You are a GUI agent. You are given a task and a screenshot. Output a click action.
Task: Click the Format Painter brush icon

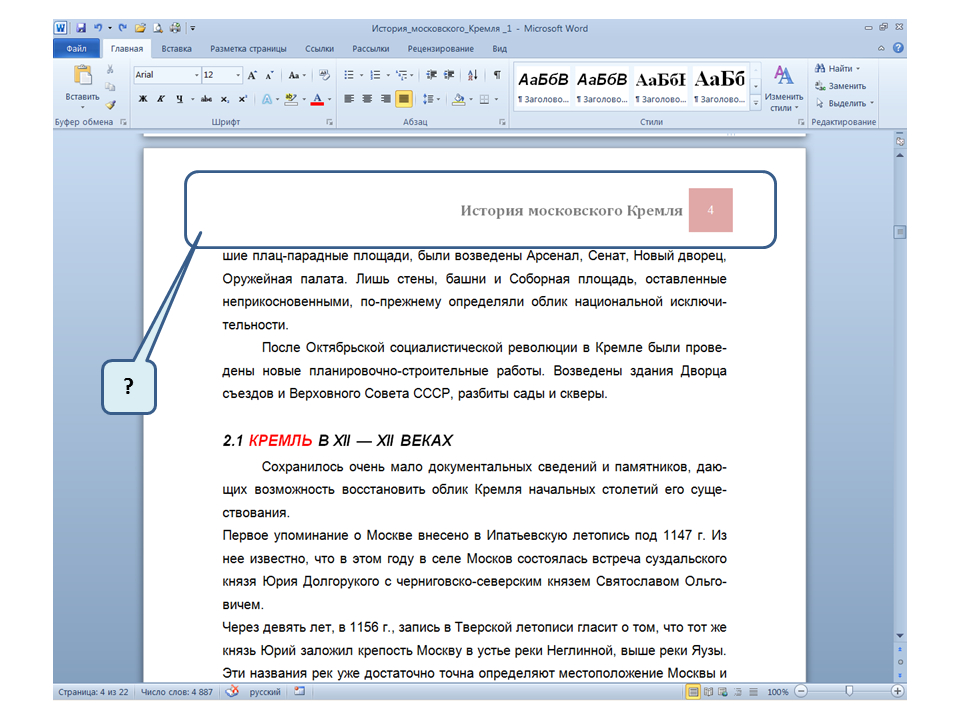(111, 104)
